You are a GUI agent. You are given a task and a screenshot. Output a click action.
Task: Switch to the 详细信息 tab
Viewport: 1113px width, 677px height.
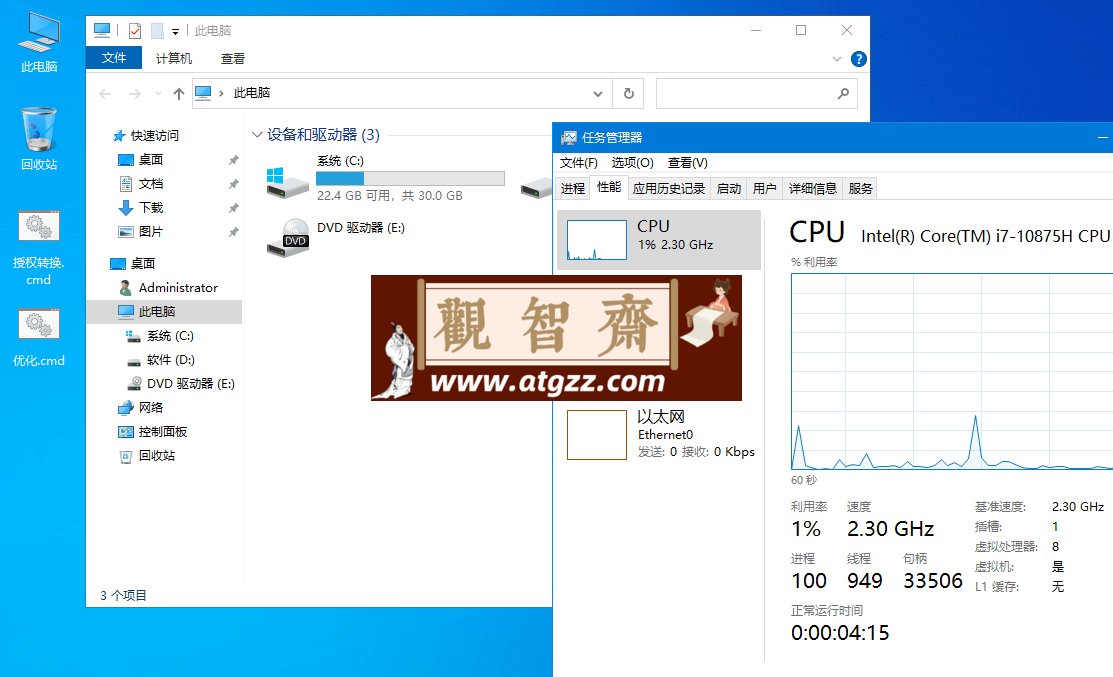click(x=813, y=188)
